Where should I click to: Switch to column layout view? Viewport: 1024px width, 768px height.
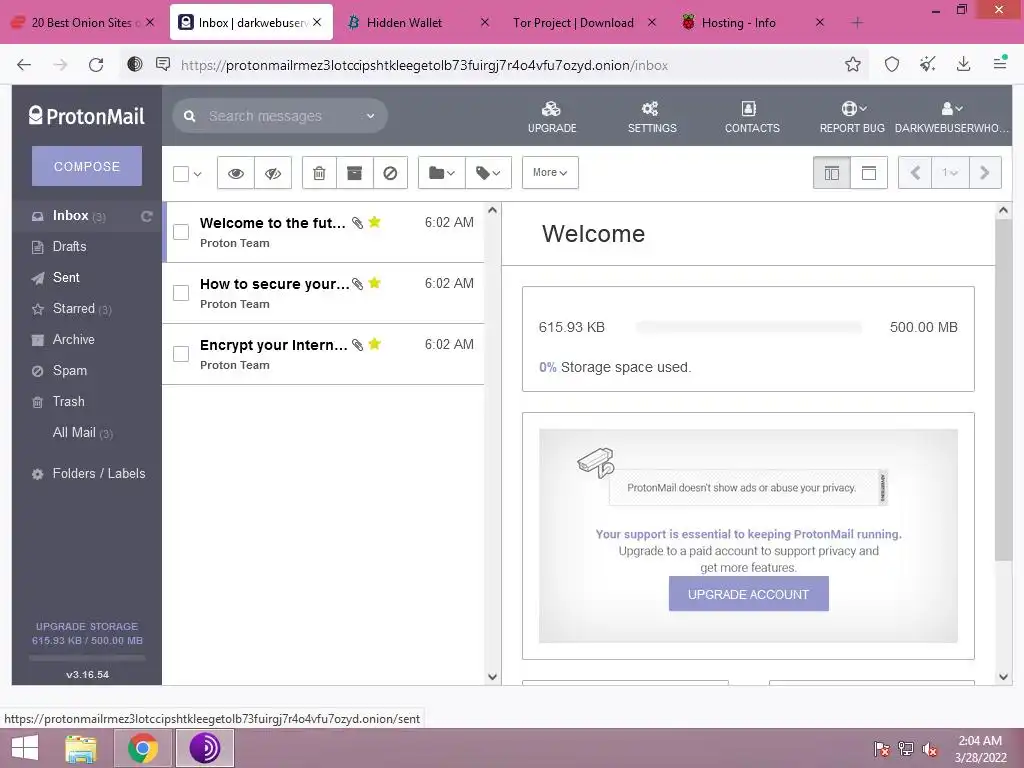(832, 173)
